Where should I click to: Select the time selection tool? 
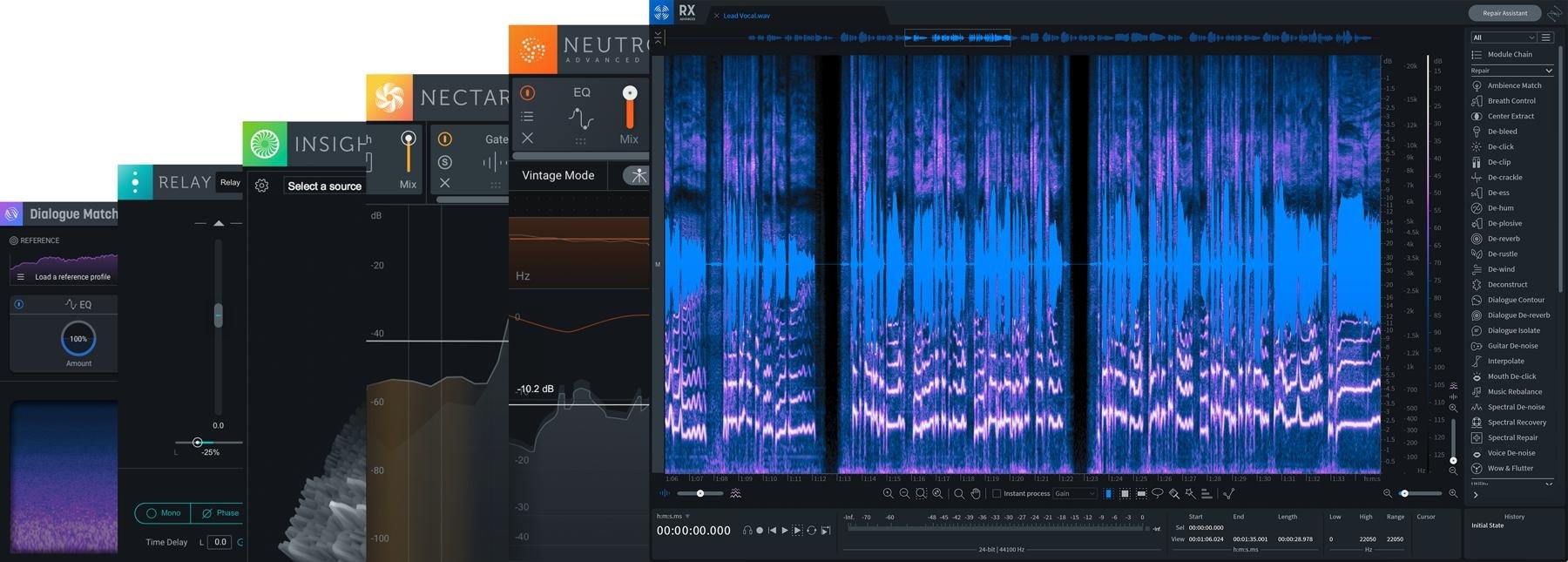tap(1108, 493)
